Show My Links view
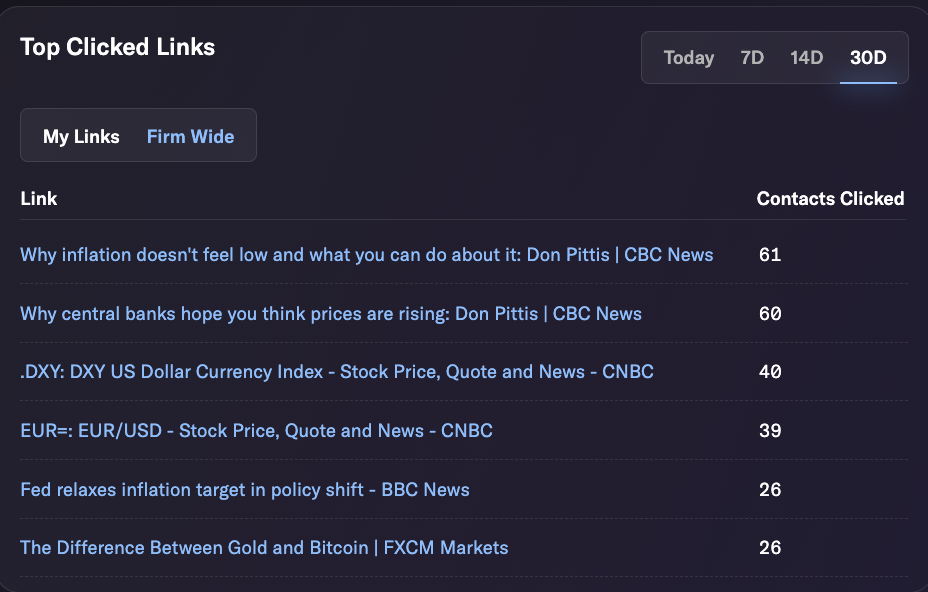Screen dimensions: 928x592 click(x=81, y=136)
